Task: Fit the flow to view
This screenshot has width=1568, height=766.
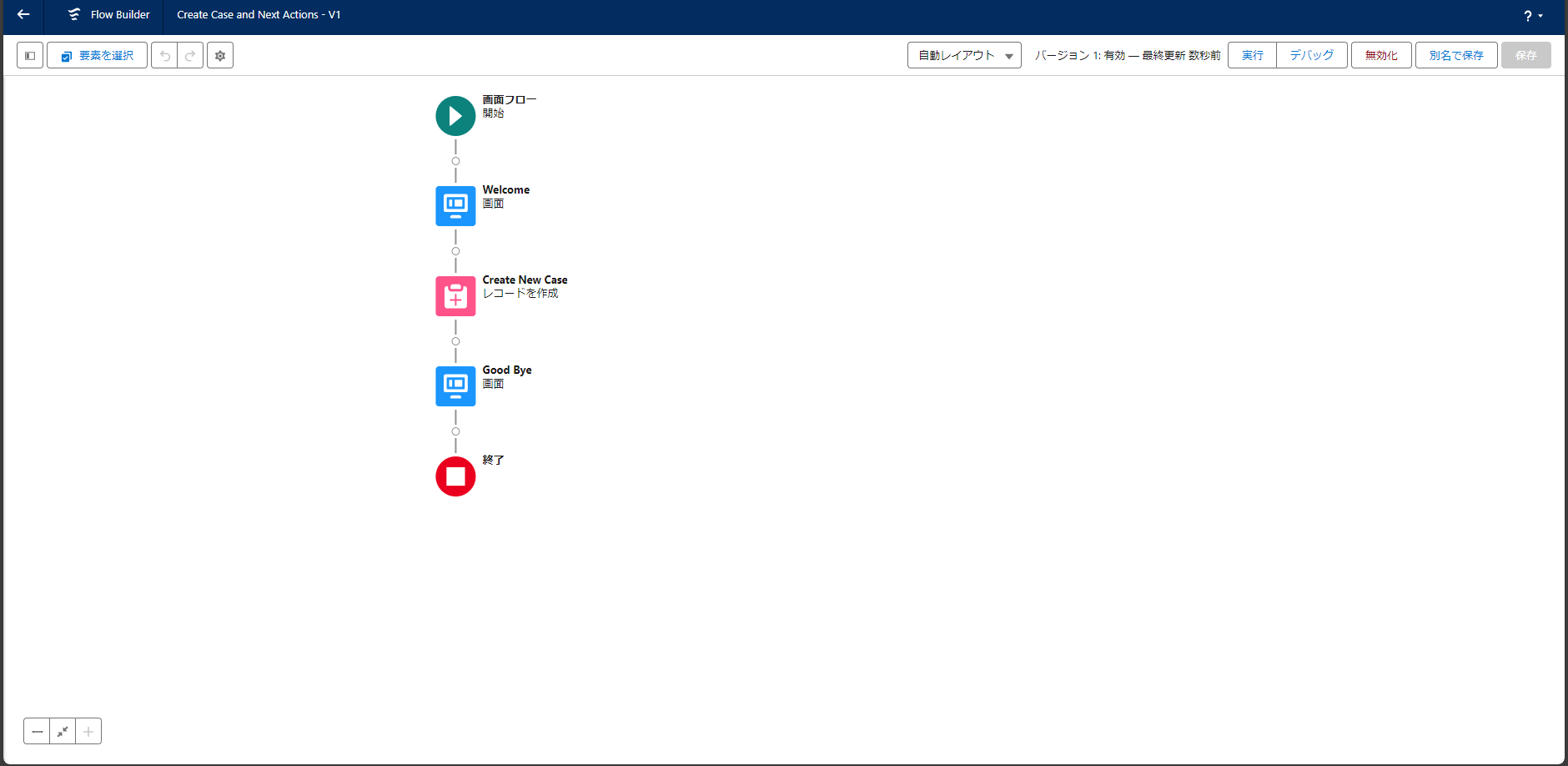Action: pyautogui.click(x=63, y=731)
